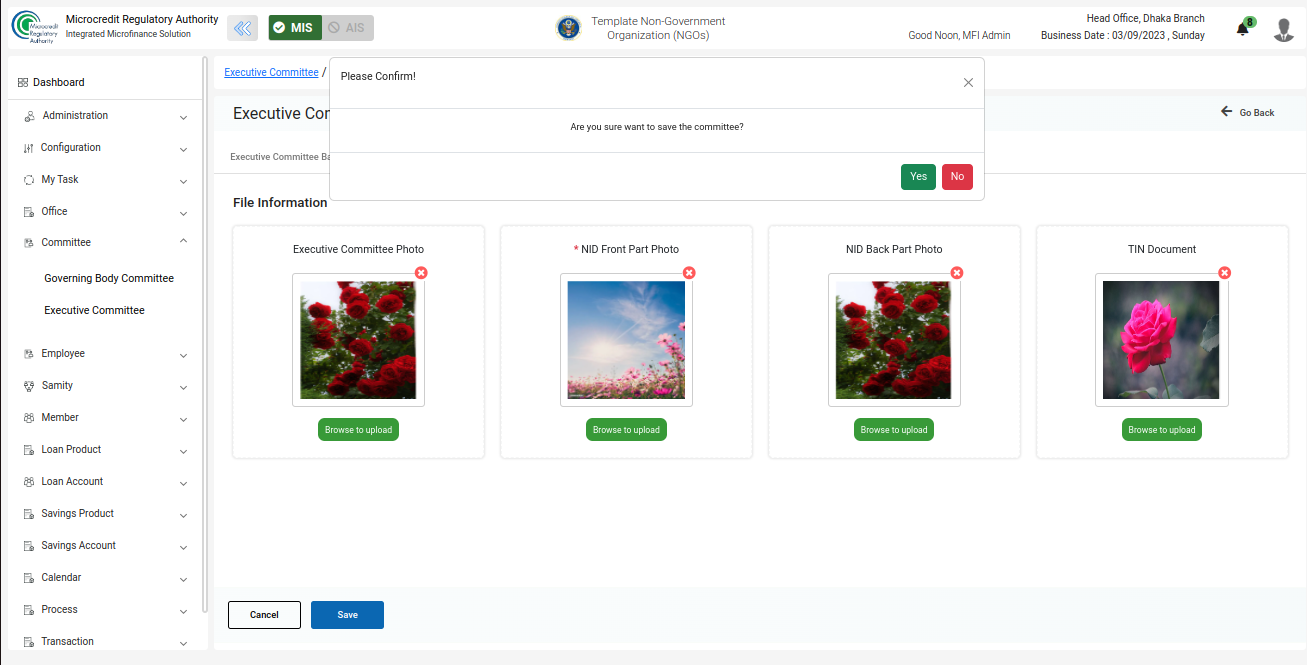Expand the Office menu chevron

[x=183, y=213]
